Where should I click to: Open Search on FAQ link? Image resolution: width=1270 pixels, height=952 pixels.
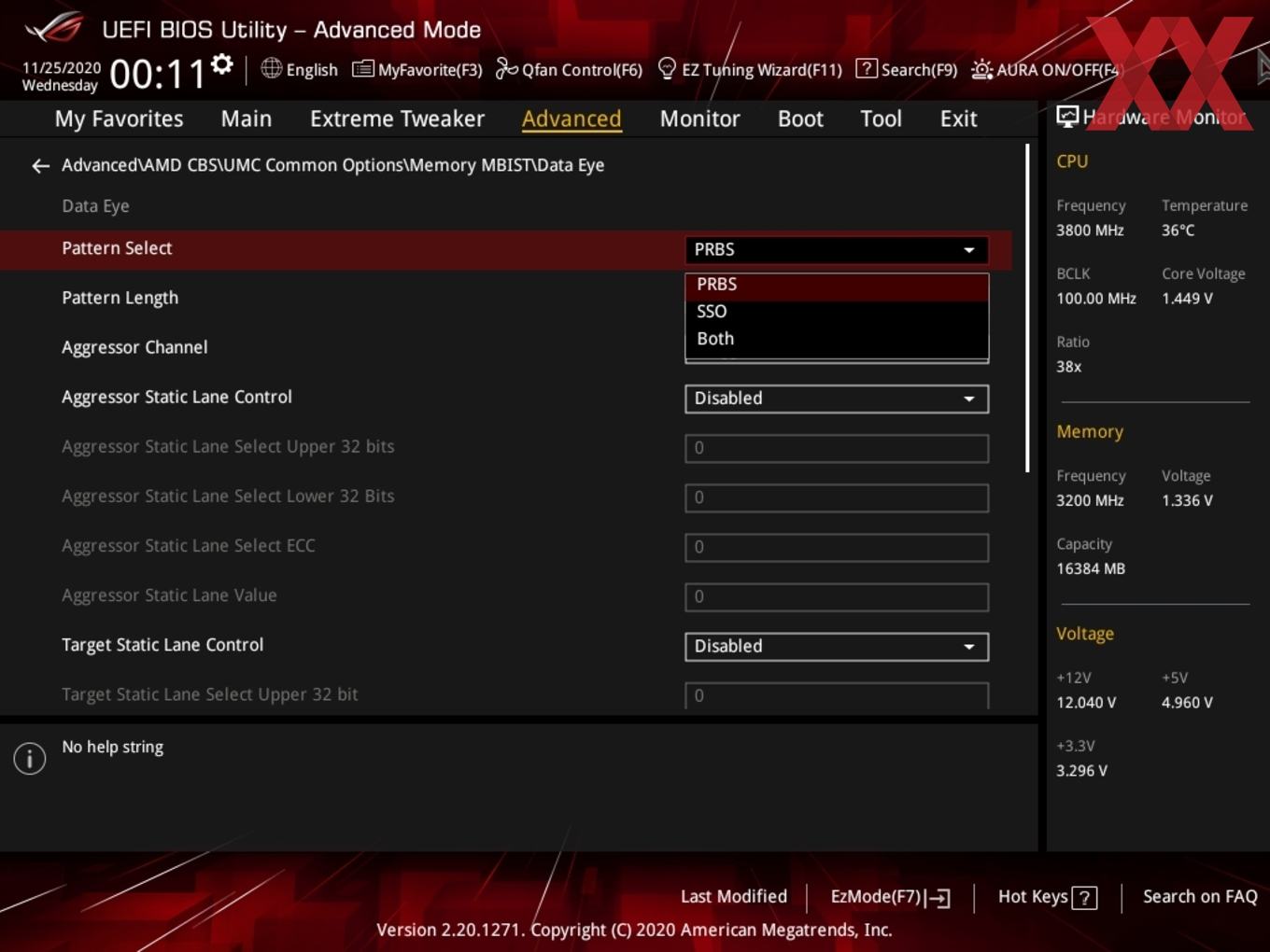coord(1200,897)
